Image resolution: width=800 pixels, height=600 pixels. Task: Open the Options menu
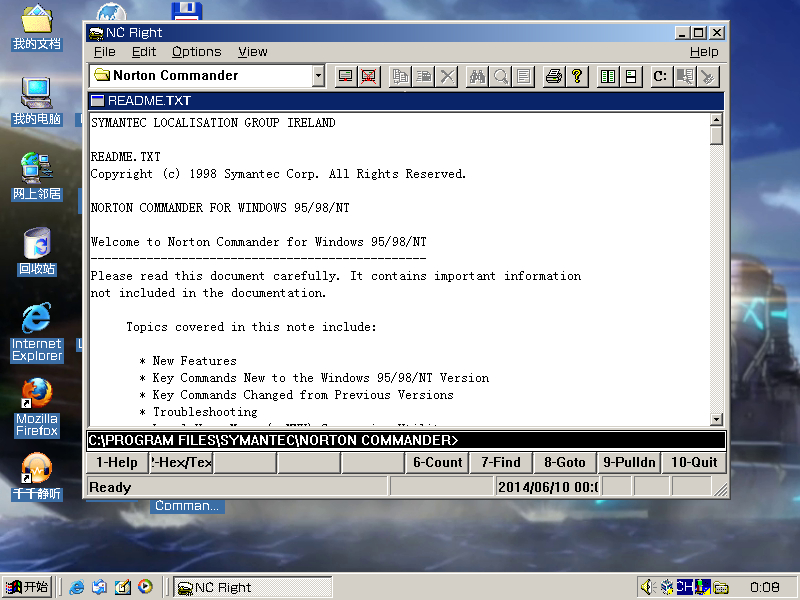point(196,52)
